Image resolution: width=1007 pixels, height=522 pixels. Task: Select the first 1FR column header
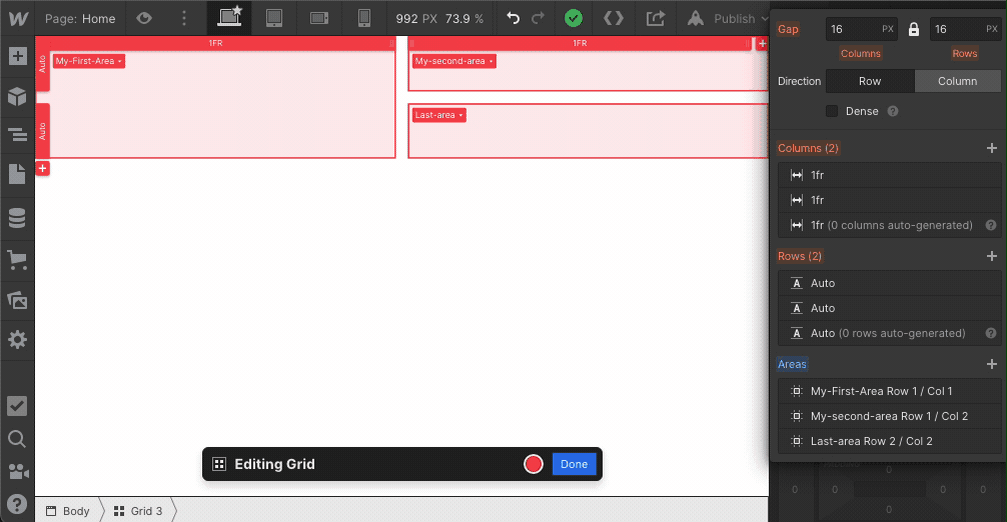click(215, 43)
